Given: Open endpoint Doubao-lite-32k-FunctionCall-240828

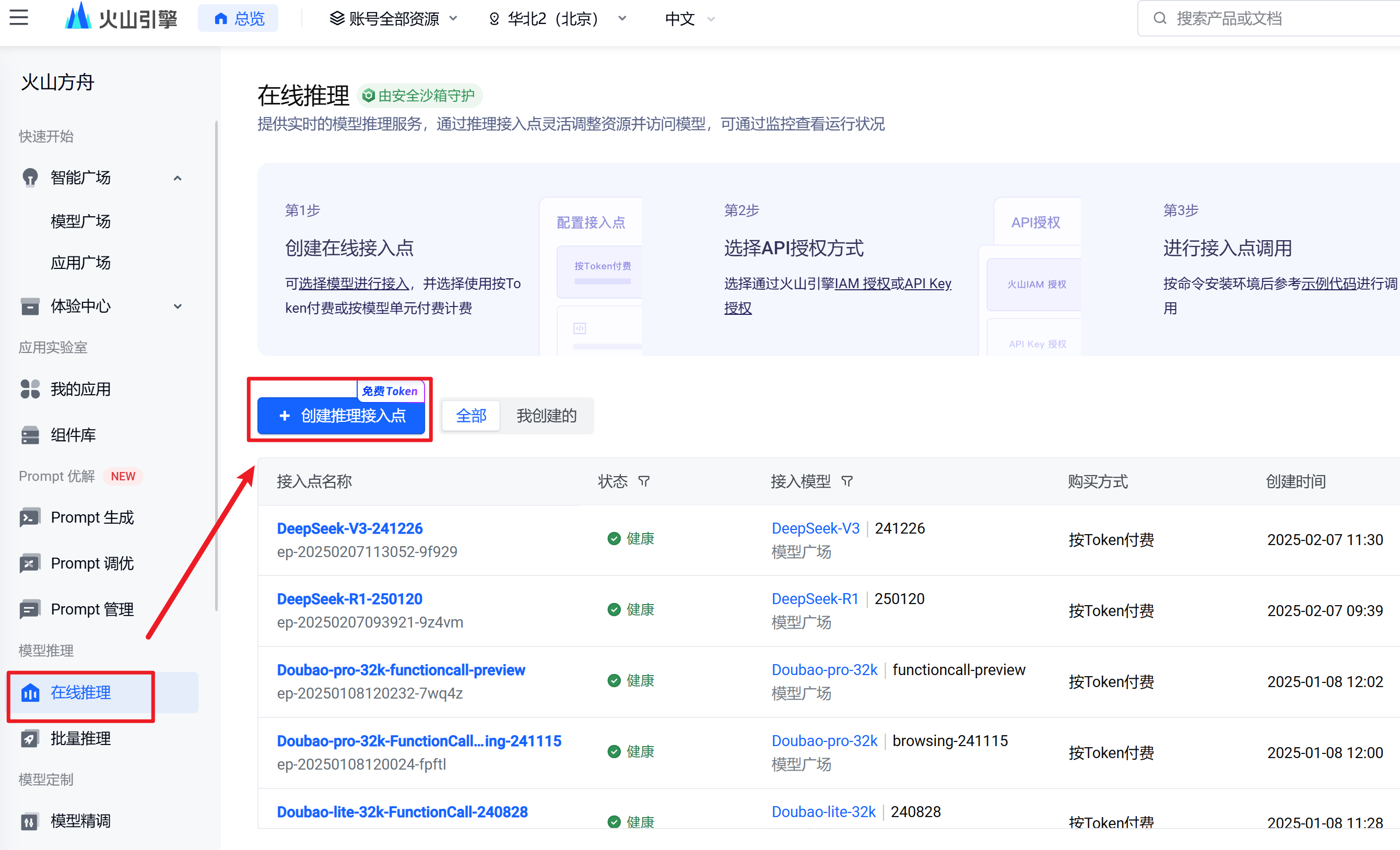Looking at the screenshot, I should [x=402, y=812].
